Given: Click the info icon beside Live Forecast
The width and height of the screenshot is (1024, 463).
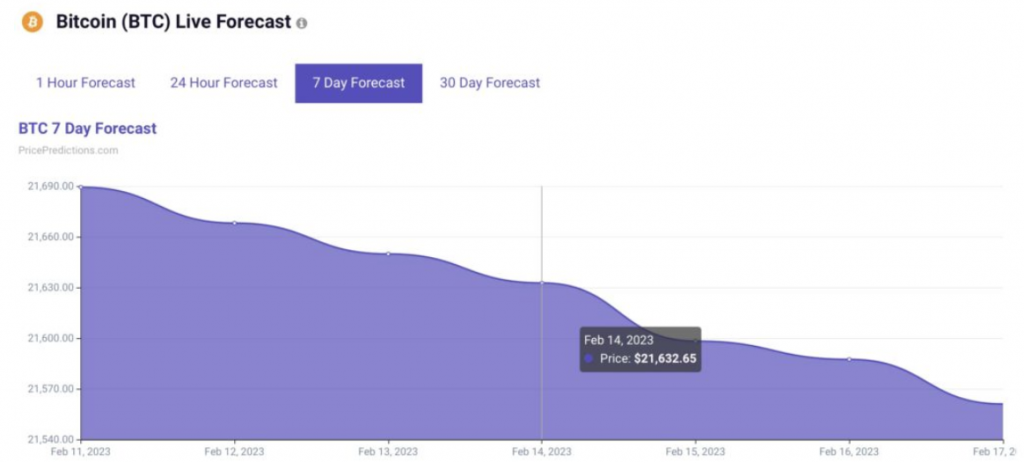Looking at the screenshot, I should coord(302,23).
